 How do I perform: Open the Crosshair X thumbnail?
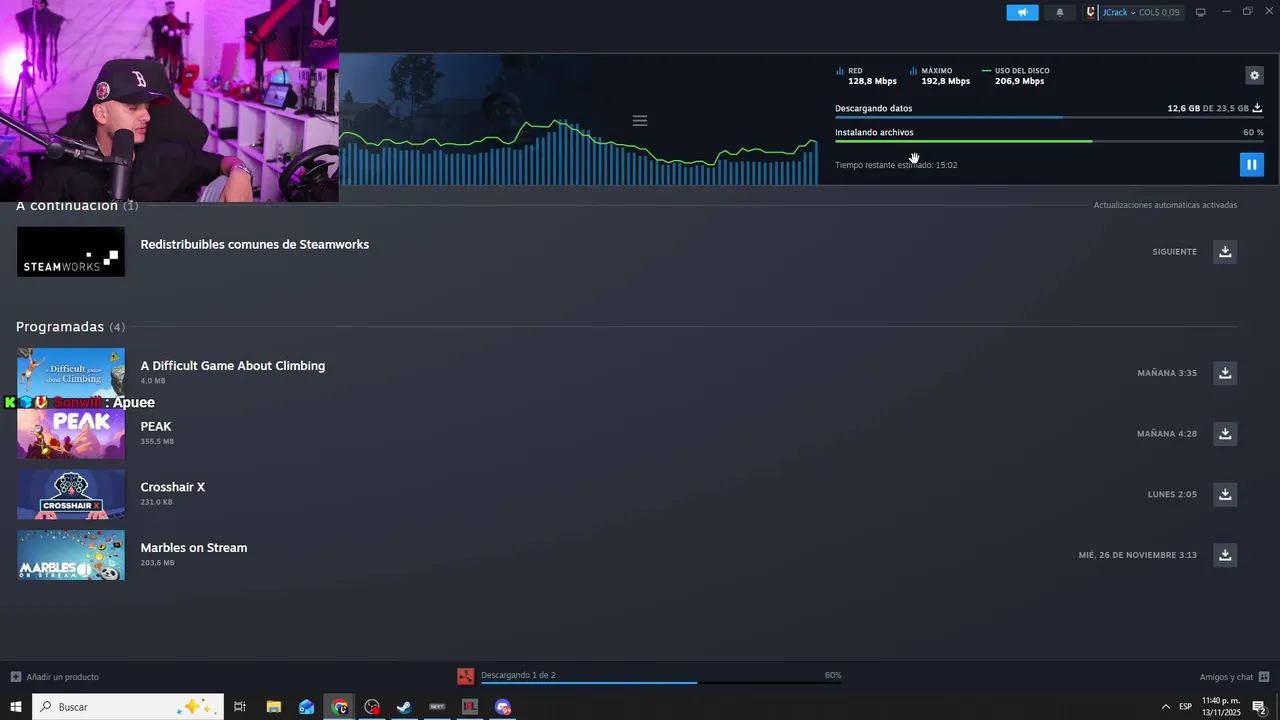pyautogui.click(x=71, y=494)
